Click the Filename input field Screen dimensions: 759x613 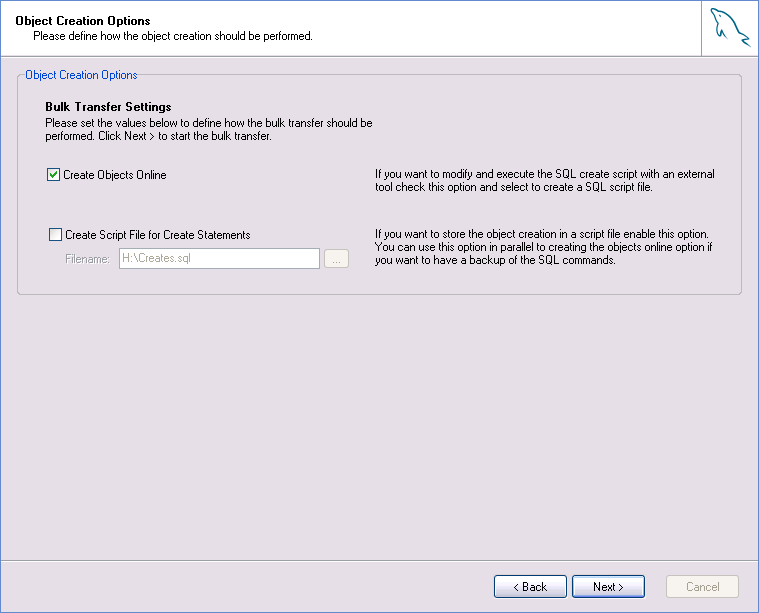[219, 259]
